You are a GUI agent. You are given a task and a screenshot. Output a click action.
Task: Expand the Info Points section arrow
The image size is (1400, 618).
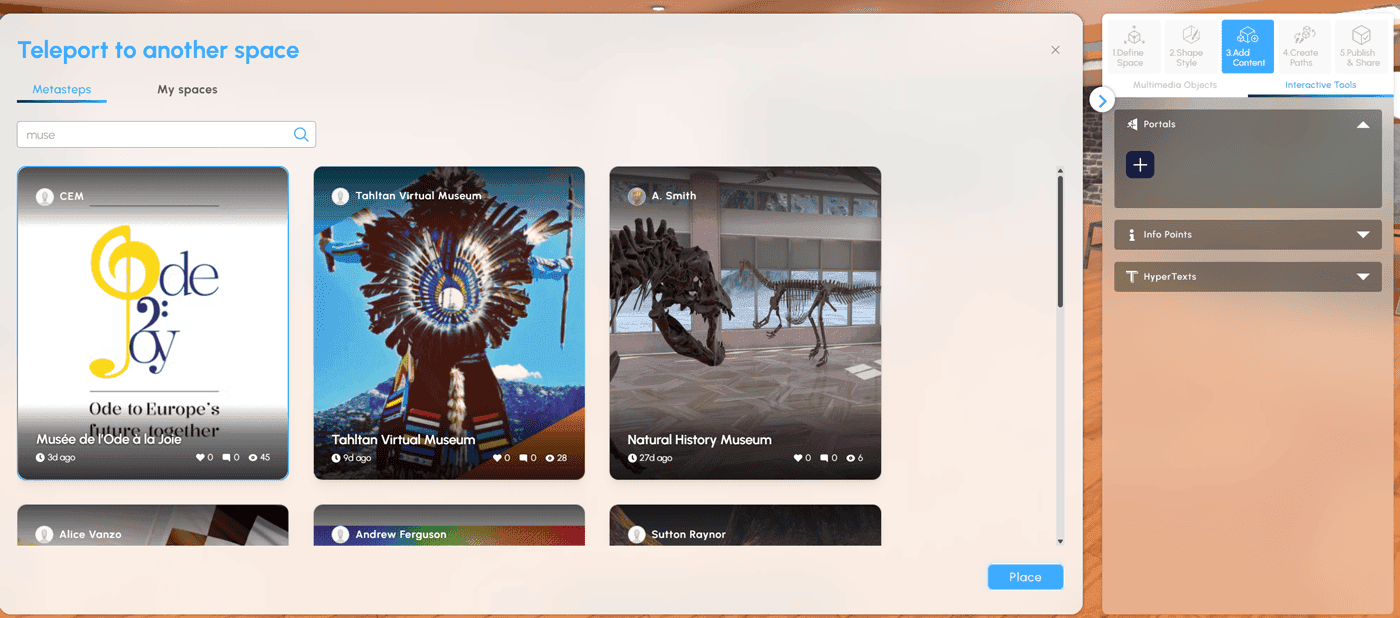1363,235
